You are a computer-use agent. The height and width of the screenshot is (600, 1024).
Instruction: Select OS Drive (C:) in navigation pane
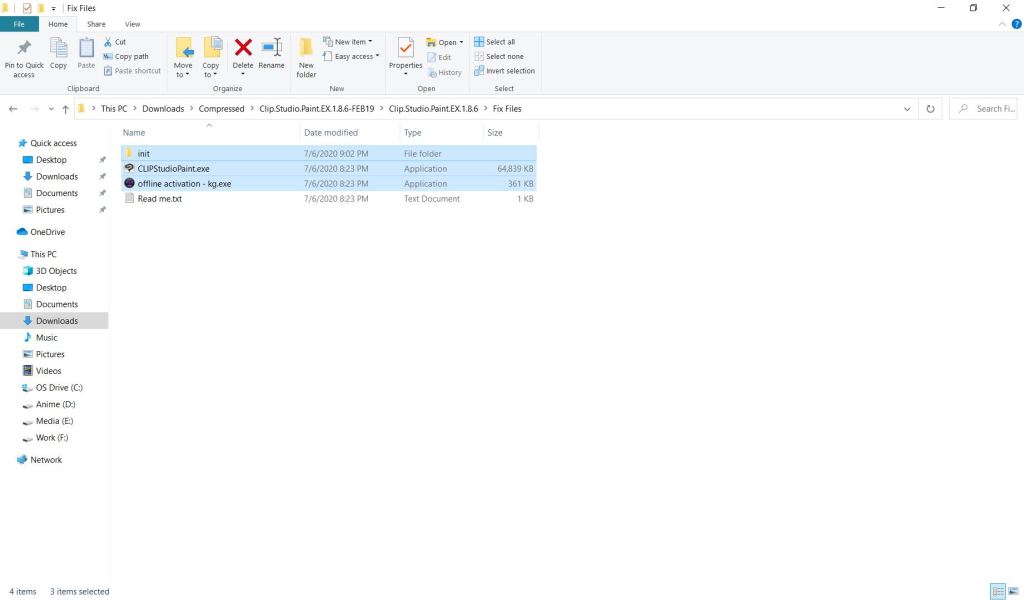point(59,388)
